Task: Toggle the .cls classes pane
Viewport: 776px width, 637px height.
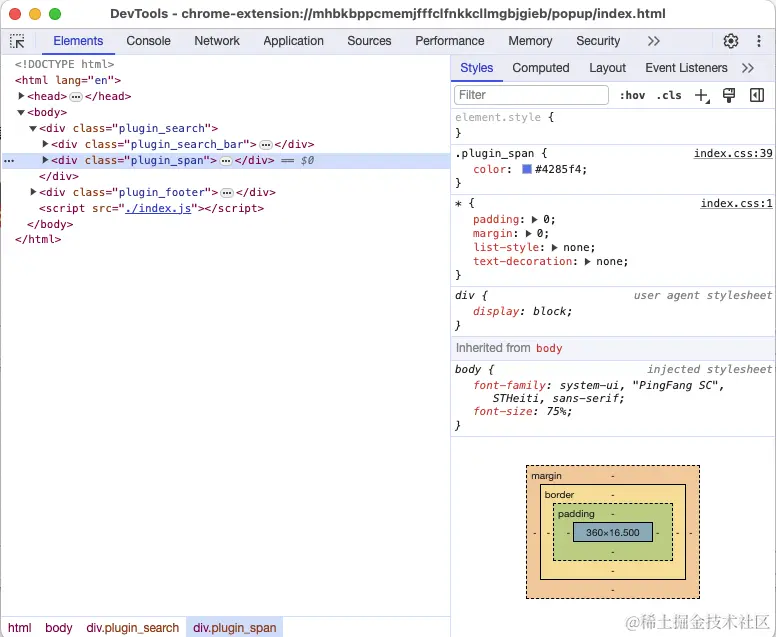Action: click(x=669, y=95)
